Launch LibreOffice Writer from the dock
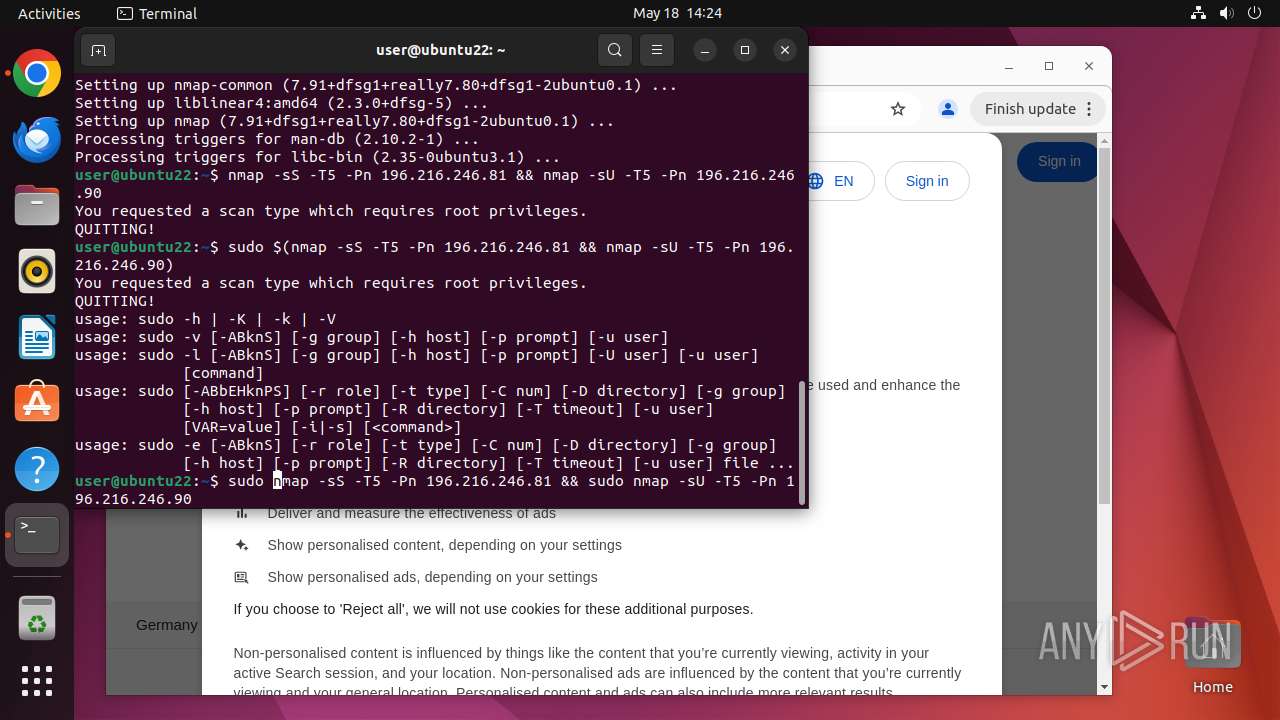This screenshot has height=720, width=1280. click(37, 337)
